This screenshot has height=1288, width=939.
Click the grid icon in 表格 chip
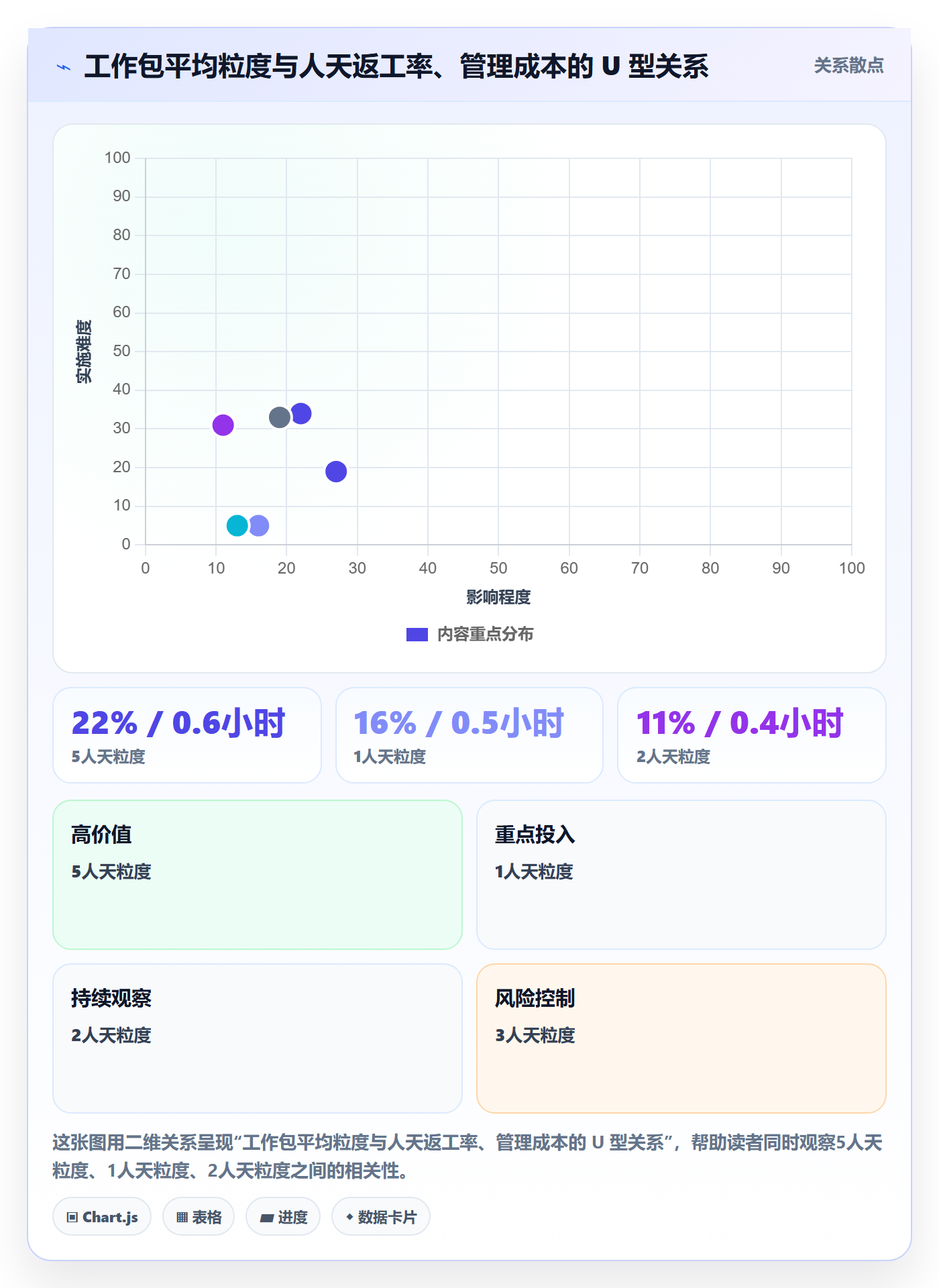(182, 1218)
